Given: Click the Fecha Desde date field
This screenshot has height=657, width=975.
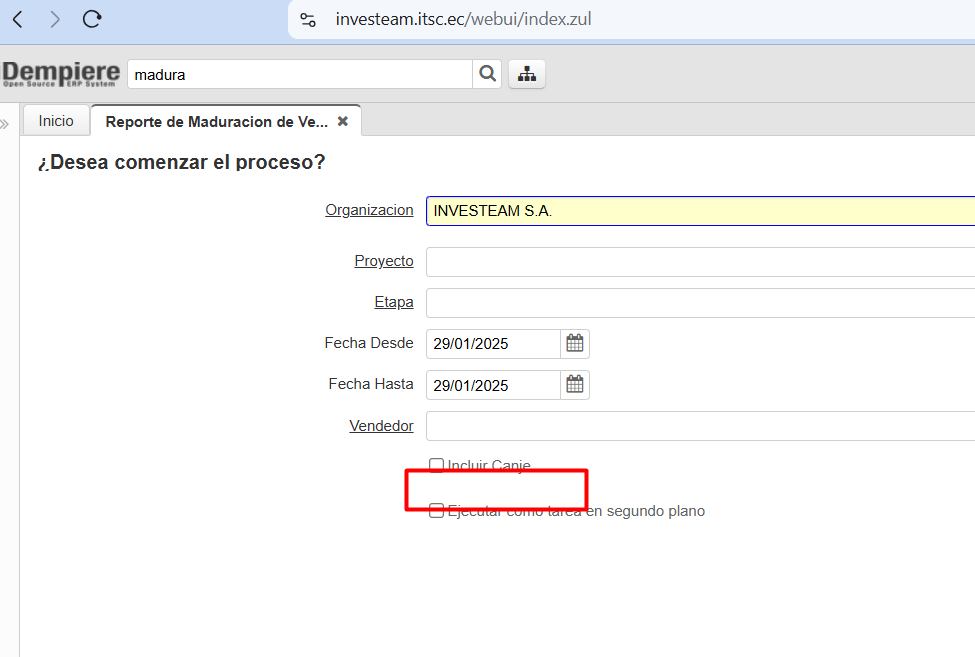Looking at the screenshot, I should click(x=492, y=344).
